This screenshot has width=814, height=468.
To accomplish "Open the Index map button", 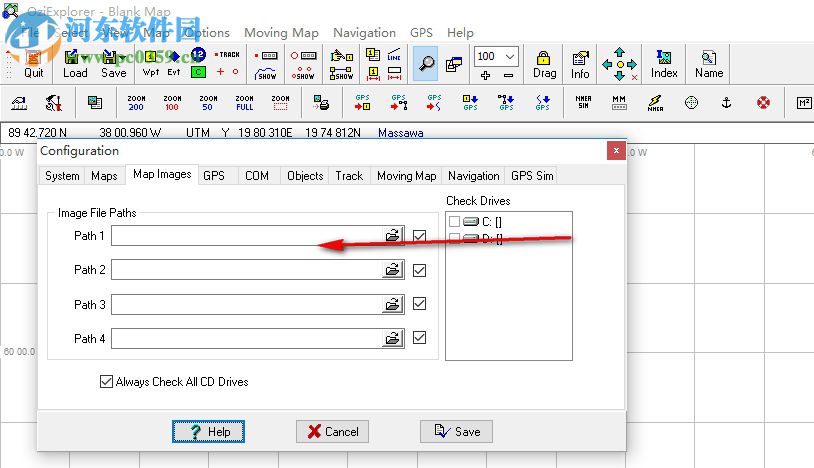I will click(x=664, y=64).
